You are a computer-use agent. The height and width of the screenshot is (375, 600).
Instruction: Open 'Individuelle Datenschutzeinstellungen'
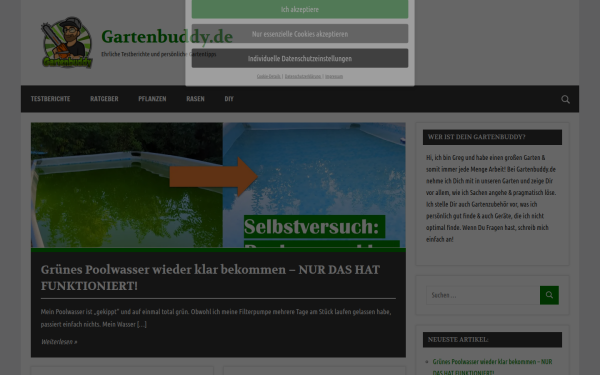click(x=300, y=58)
